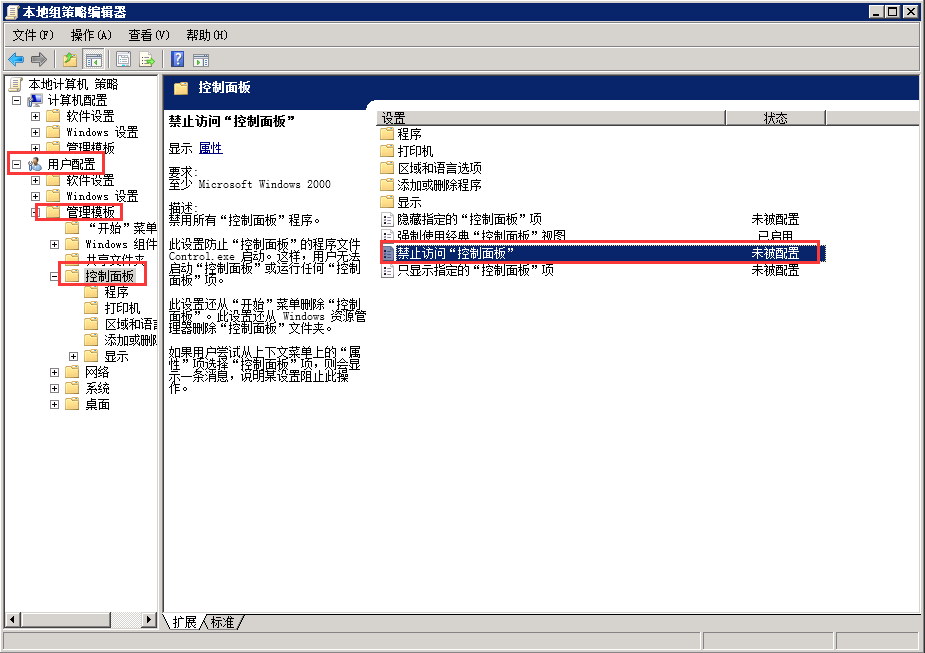Viewport: 925px width, 653px height.
Task: Select the 桌面 folder in tree
Action: (97, 404)
